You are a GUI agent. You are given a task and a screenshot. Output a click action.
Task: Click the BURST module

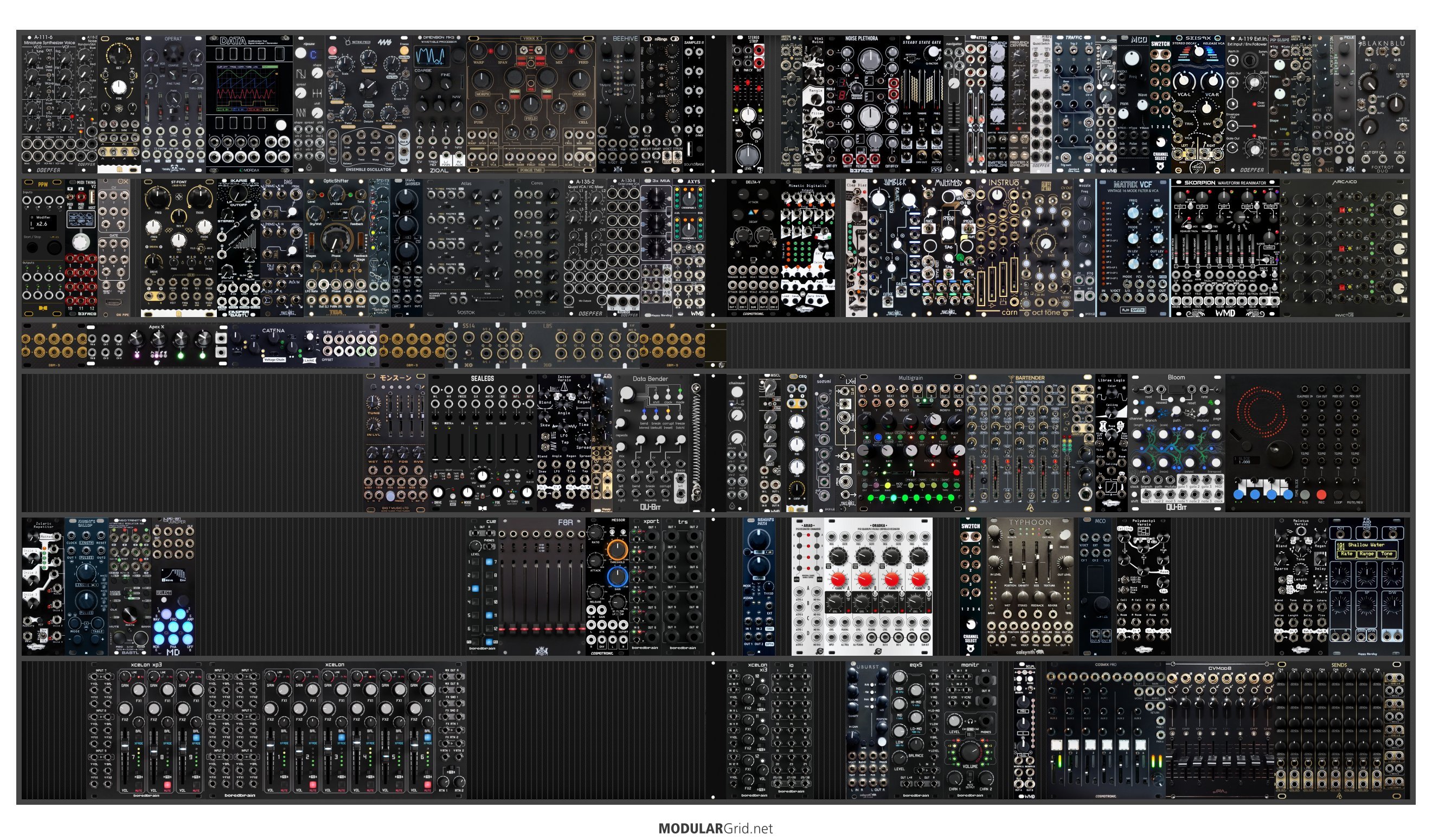pos(867,730)
